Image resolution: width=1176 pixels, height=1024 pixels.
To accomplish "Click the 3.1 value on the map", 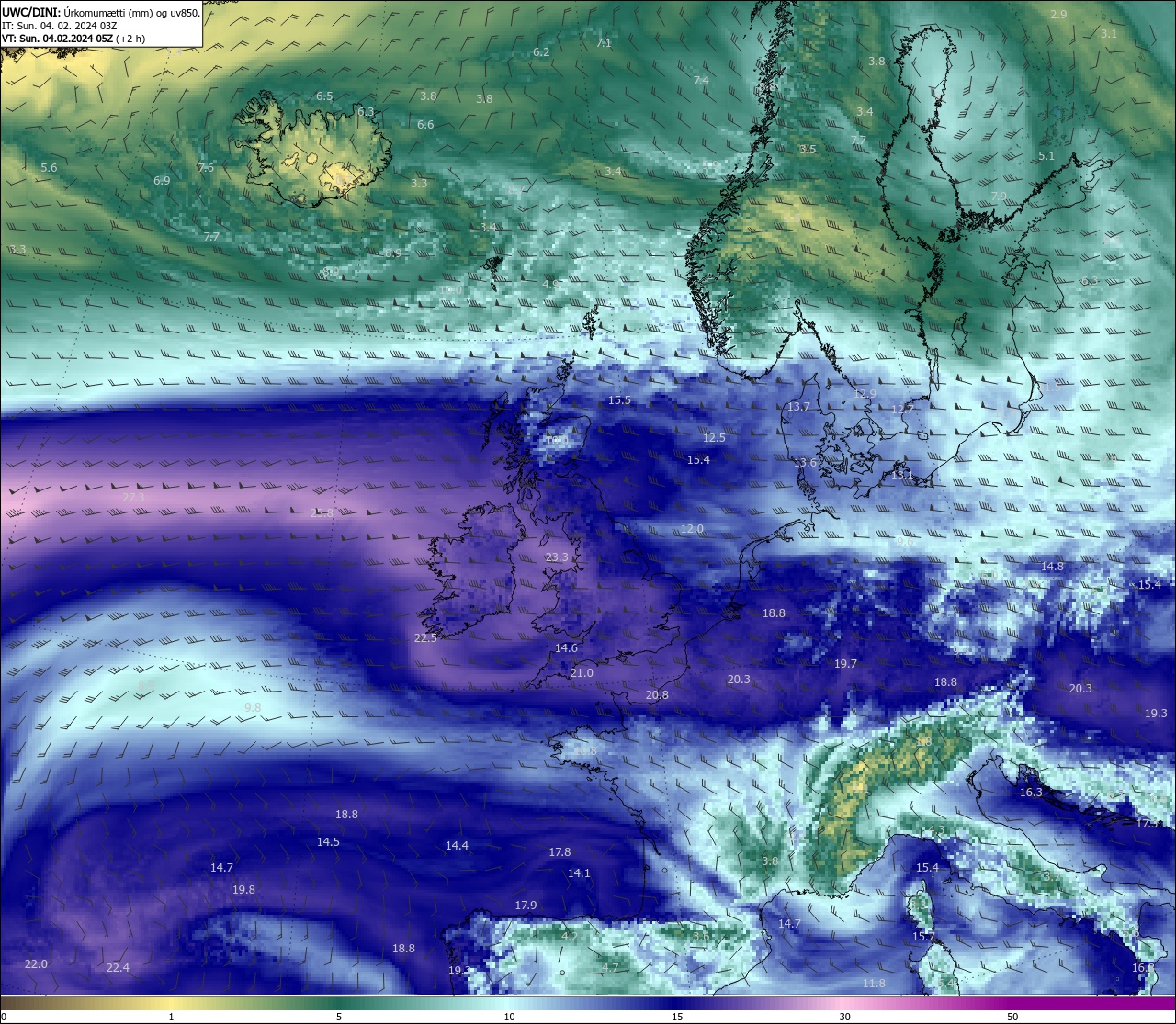I will pos(1109,33).
